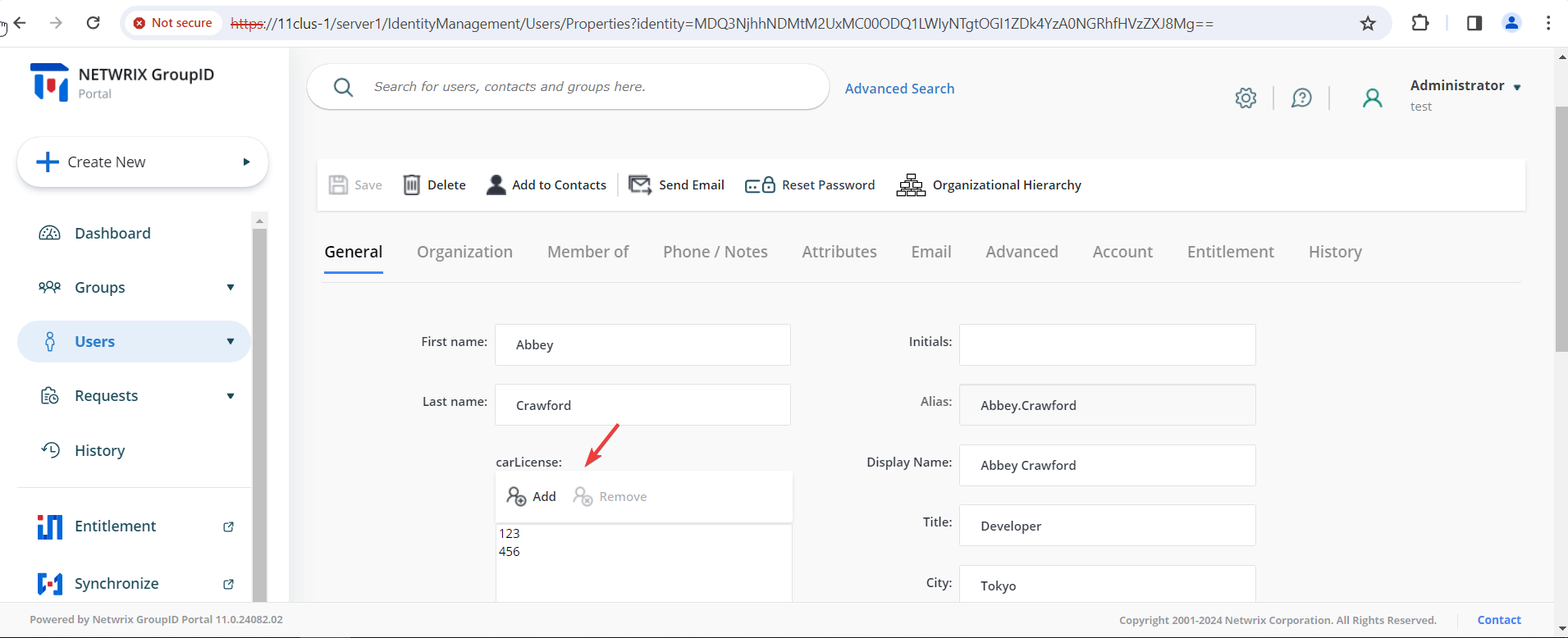Click the Display Name field

tap(1107, 465)
